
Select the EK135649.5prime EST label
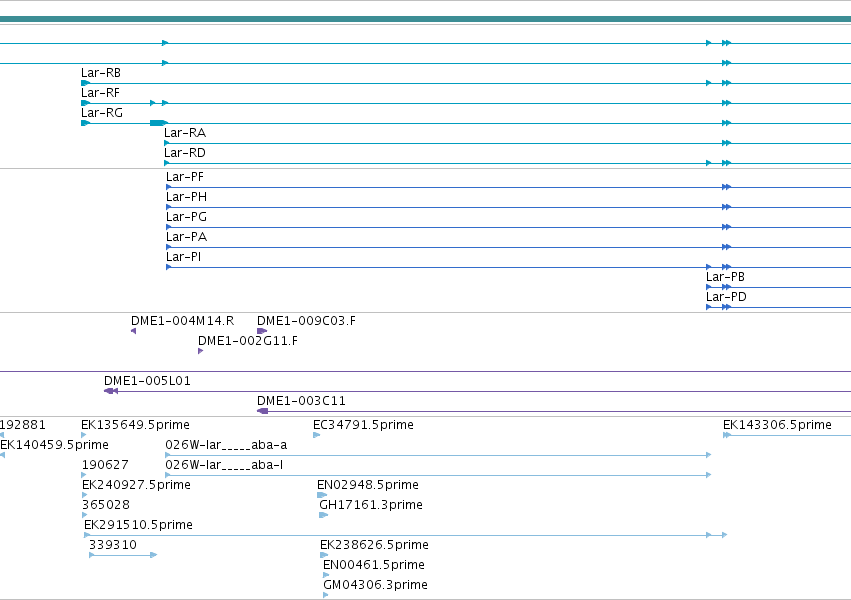point(136,425)
